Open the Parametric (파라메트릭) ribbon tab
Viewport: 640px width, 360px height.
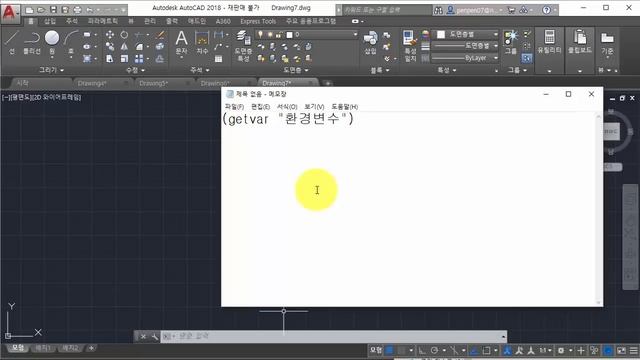[x=102, y=21]
